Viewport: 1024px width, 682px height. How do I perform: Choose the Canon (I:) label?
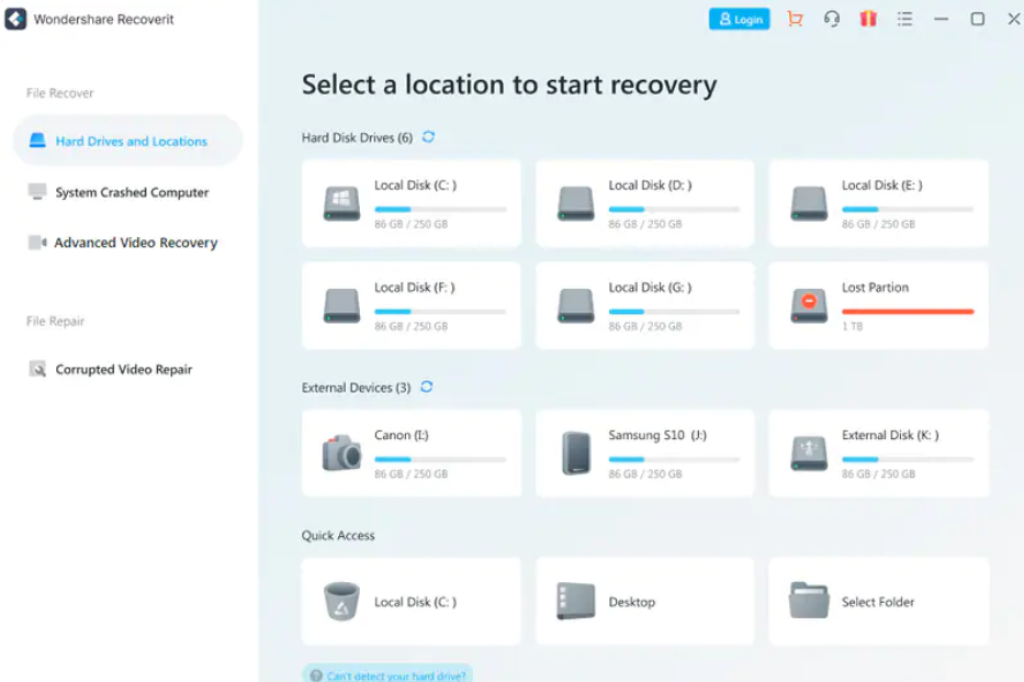402,435
